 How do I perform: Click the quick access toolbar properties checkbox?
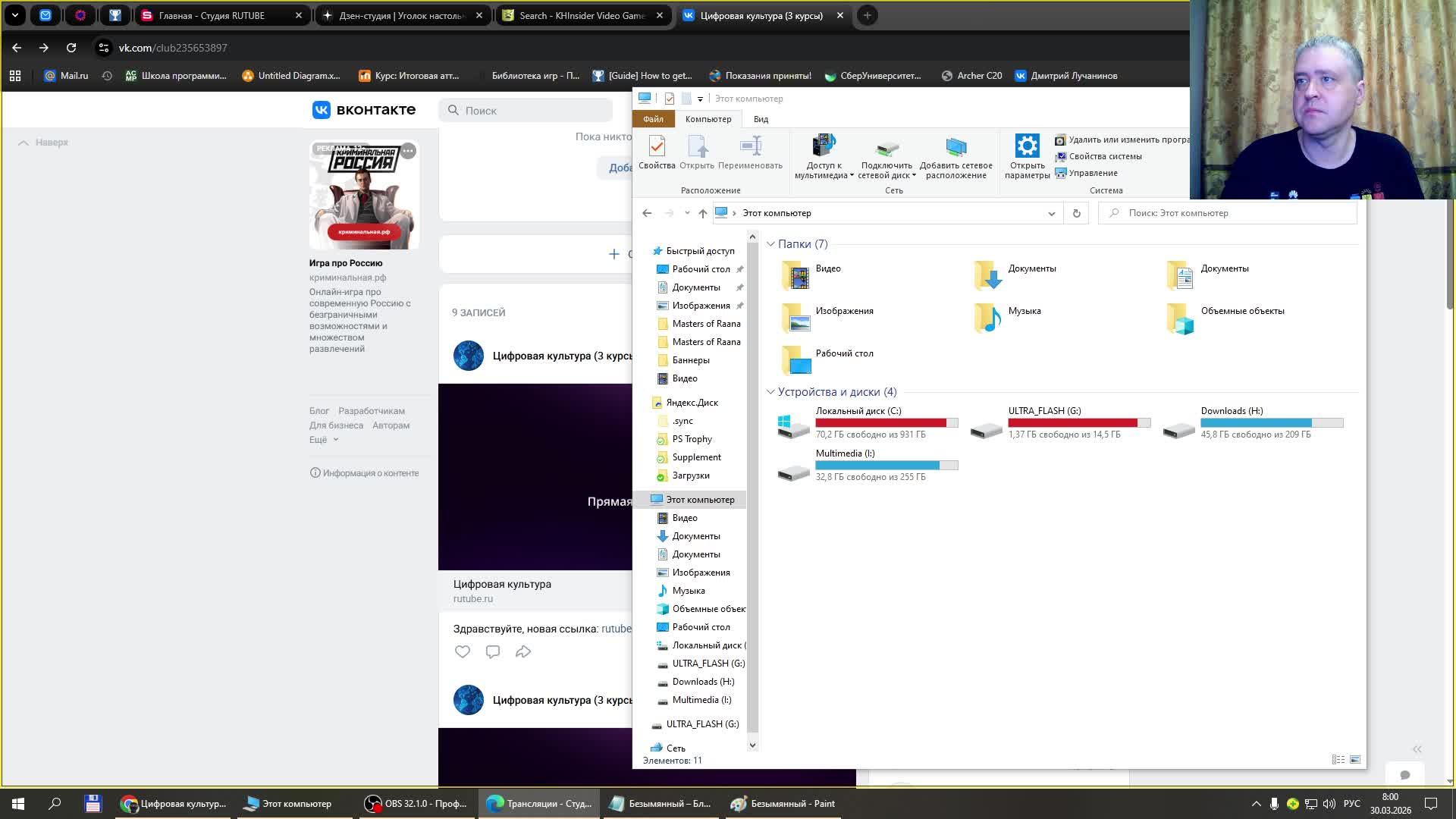pos(669,99)
